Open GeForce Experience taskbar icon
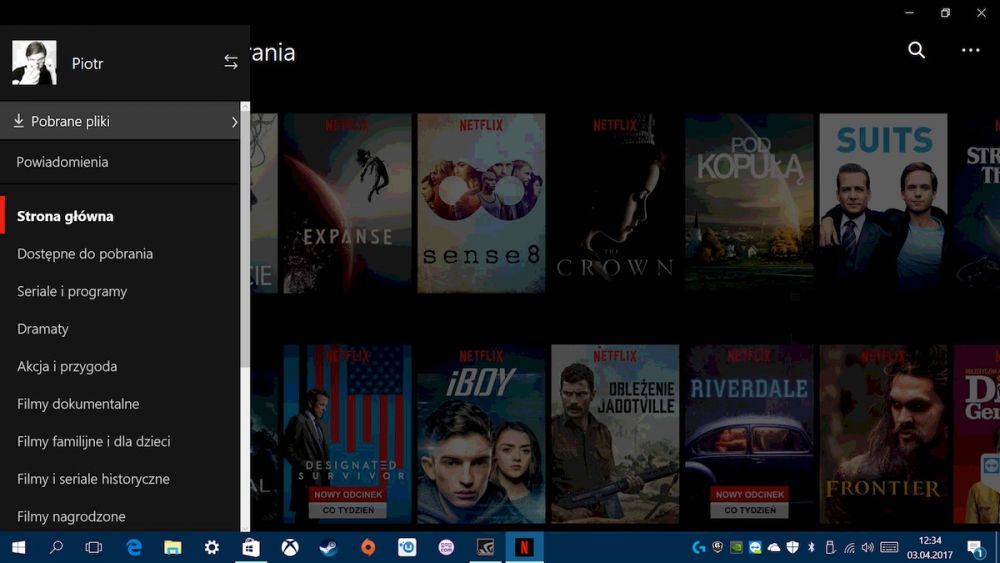 [x=485, y=547]
